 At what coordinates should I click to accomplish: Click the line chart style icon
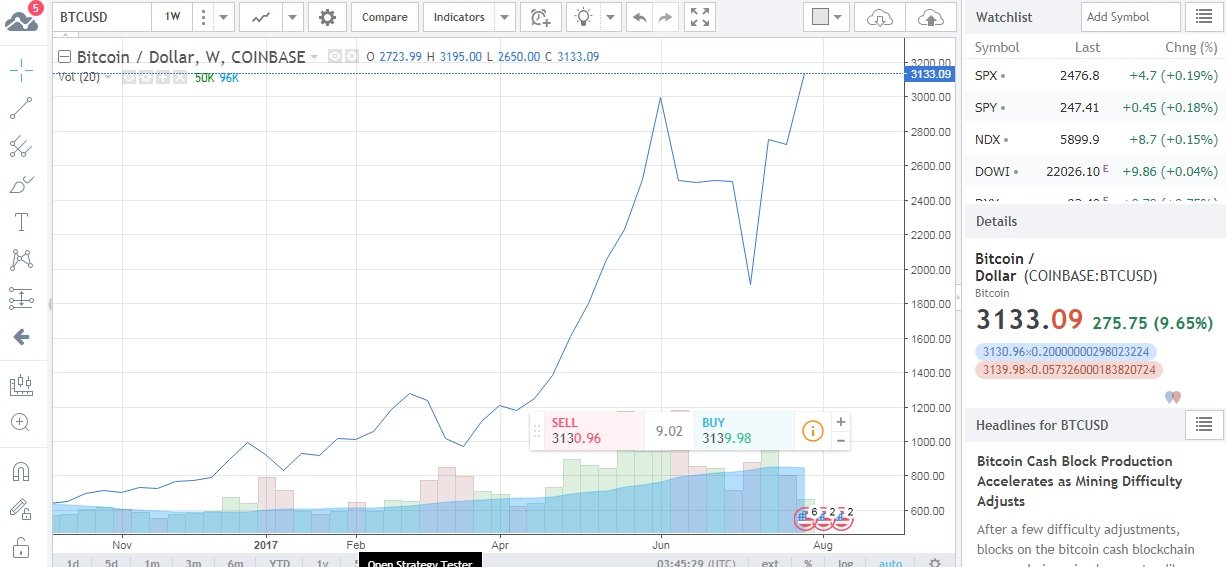(x=260, y=17)
